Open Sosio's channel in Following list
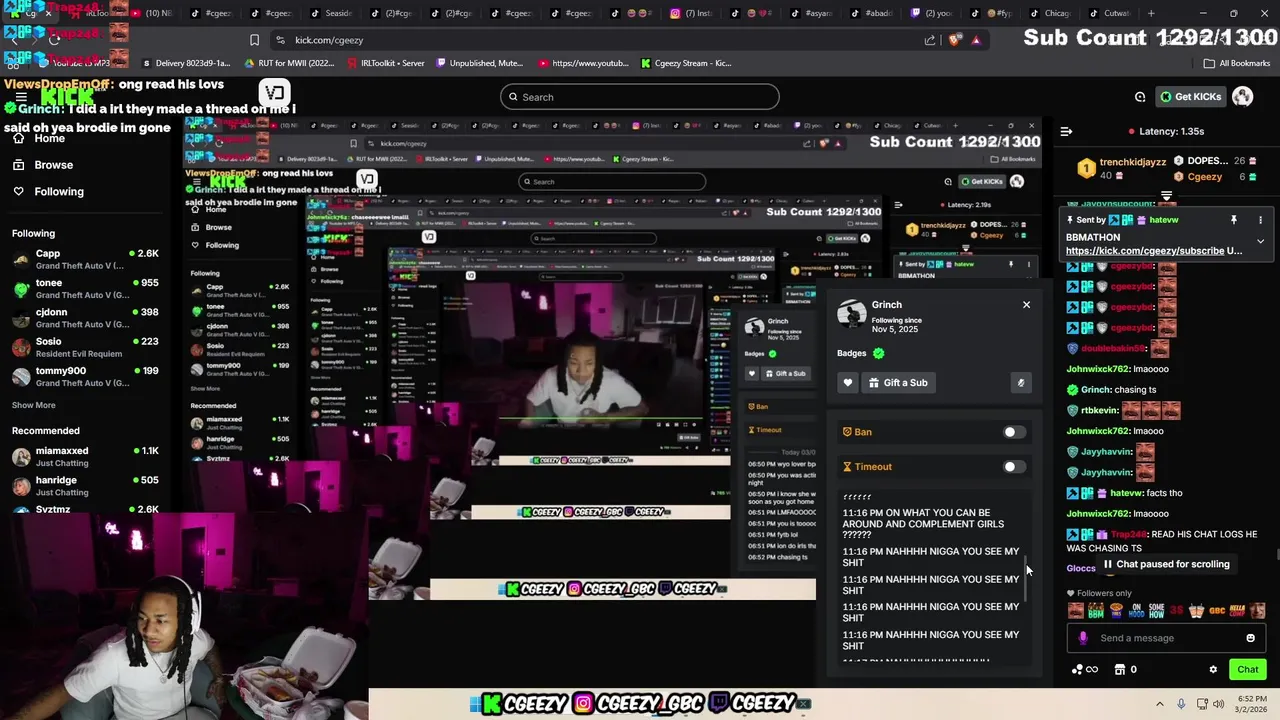This screenshot has width=1280, height=720. [85, 347]
